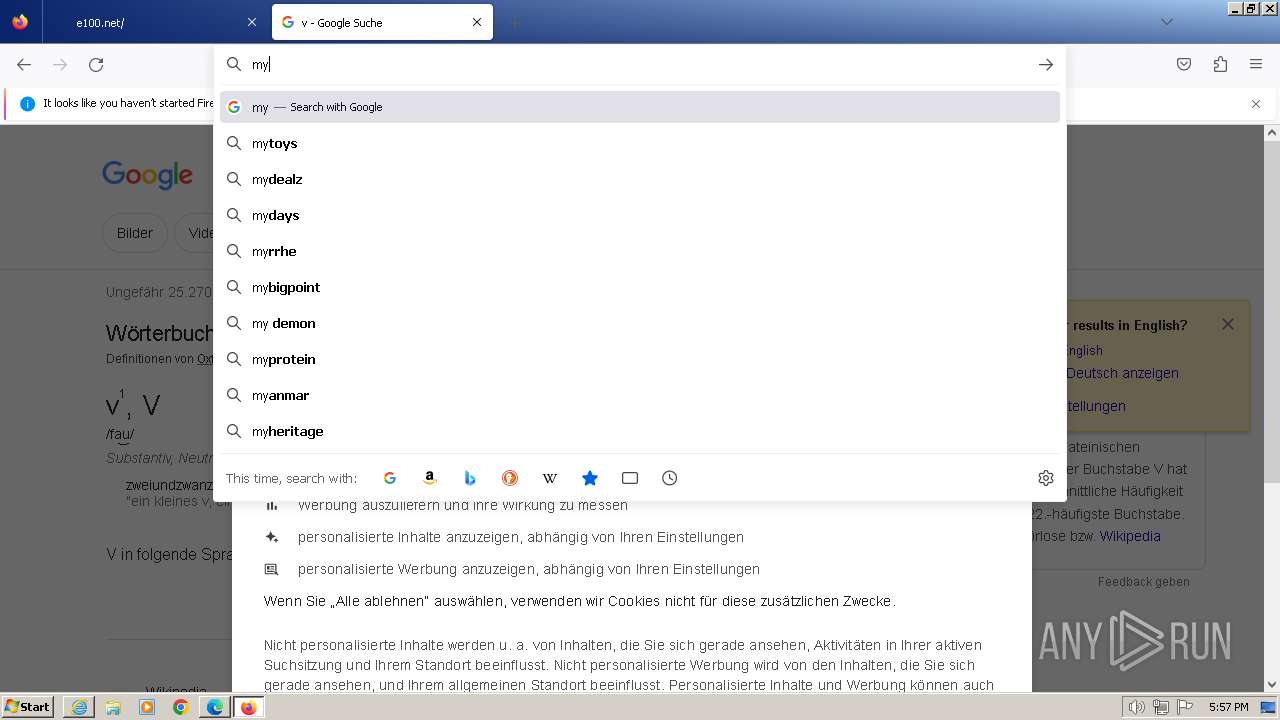
Task: Search bookmarks via star icon
Action: click(590, 478)
